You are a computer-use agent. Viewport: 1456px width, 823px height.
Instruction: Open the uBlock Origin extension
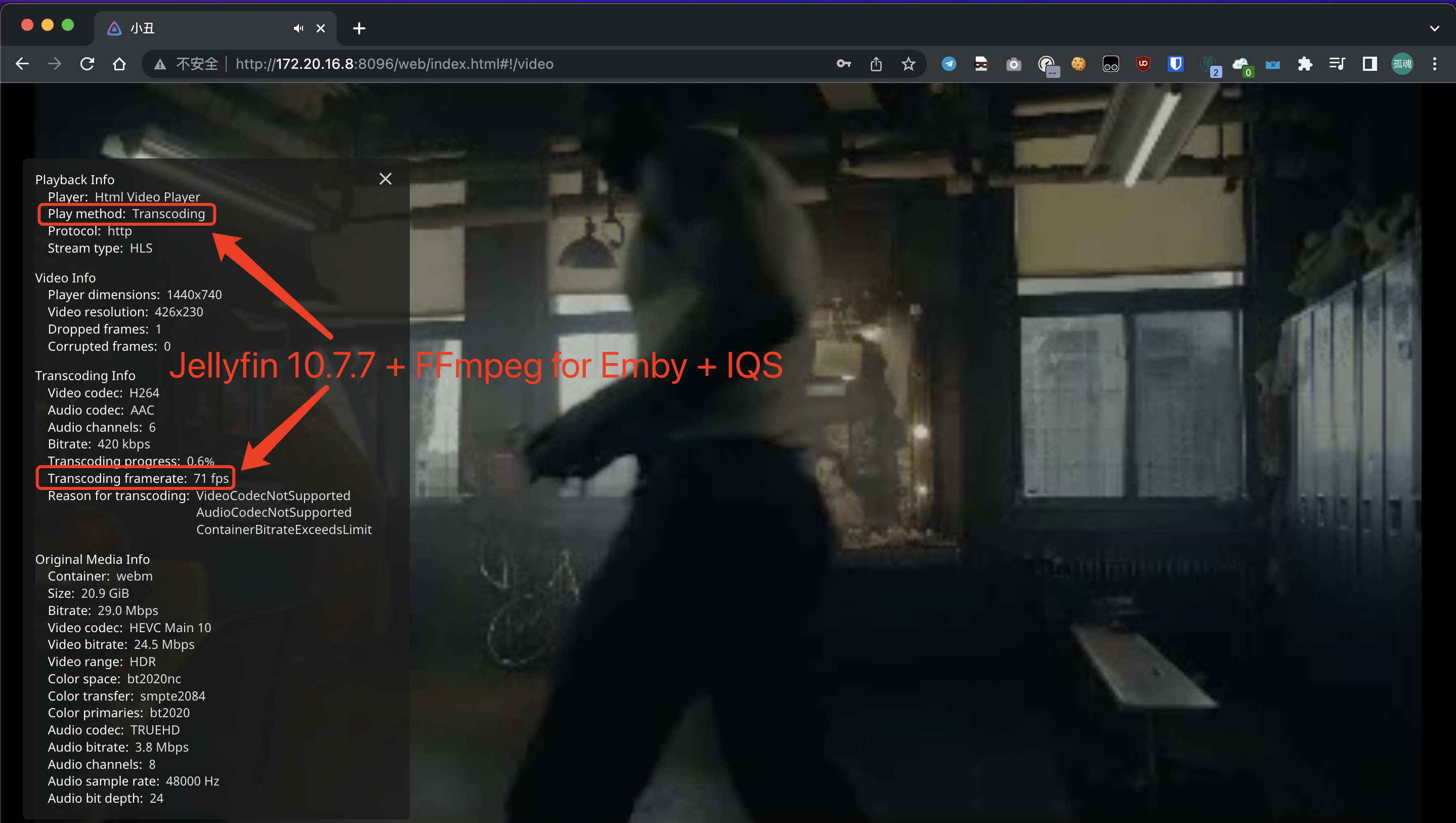coord(1143,63)
